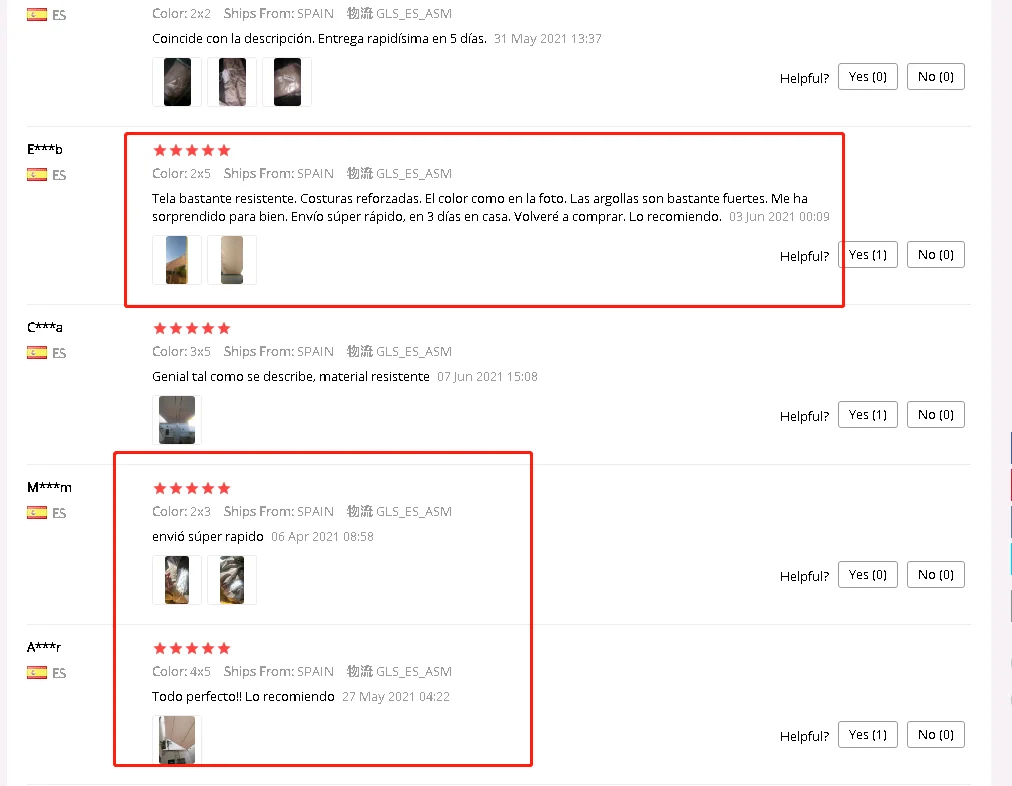Vote Yes (1) on A***r's review
1012x786 pixels.
[x=867, y=734]
